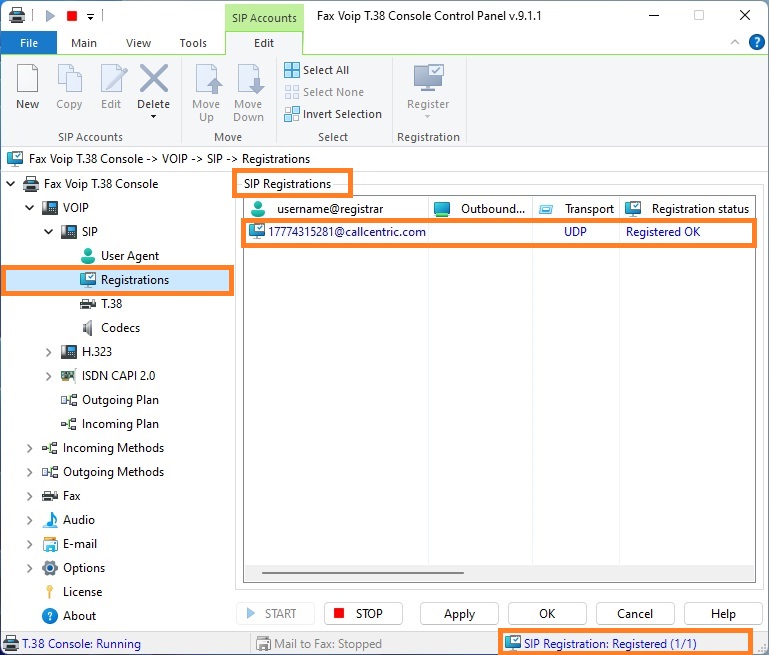769x655 pixels.
Task: Collapse the Fax Voip T.38 Console root node
Action: coord(11,184)
